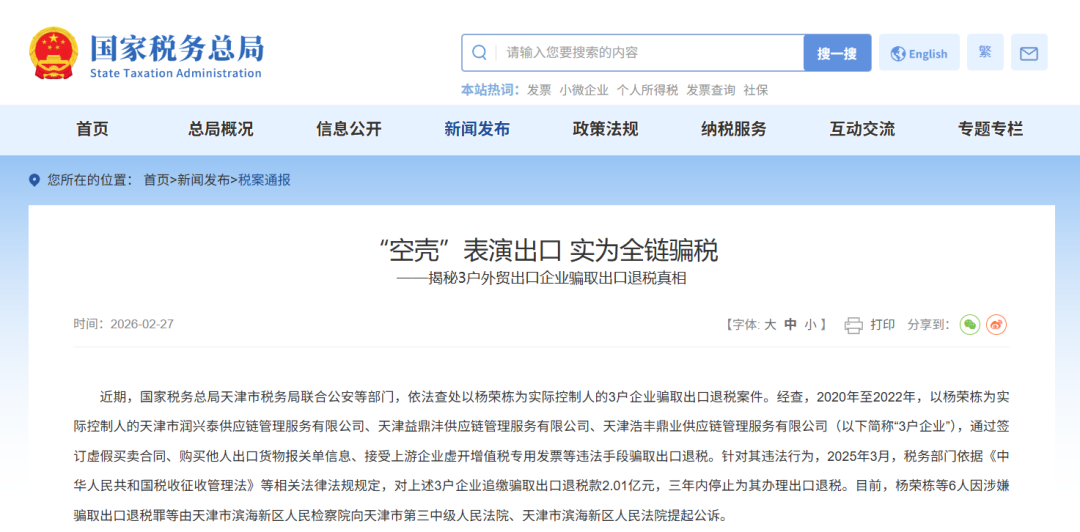Viewport: 1080px width, 532px height.
Task: Open 首页 in the navigation bar
Action: (x=92, y=129)
